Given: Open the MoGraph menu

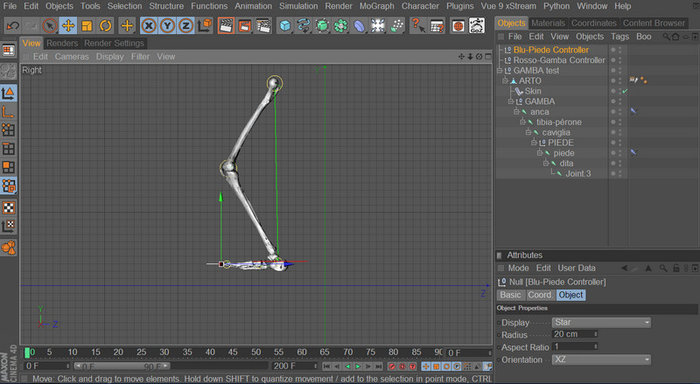Looking at the screenshot, I should [x=376, y=6].
